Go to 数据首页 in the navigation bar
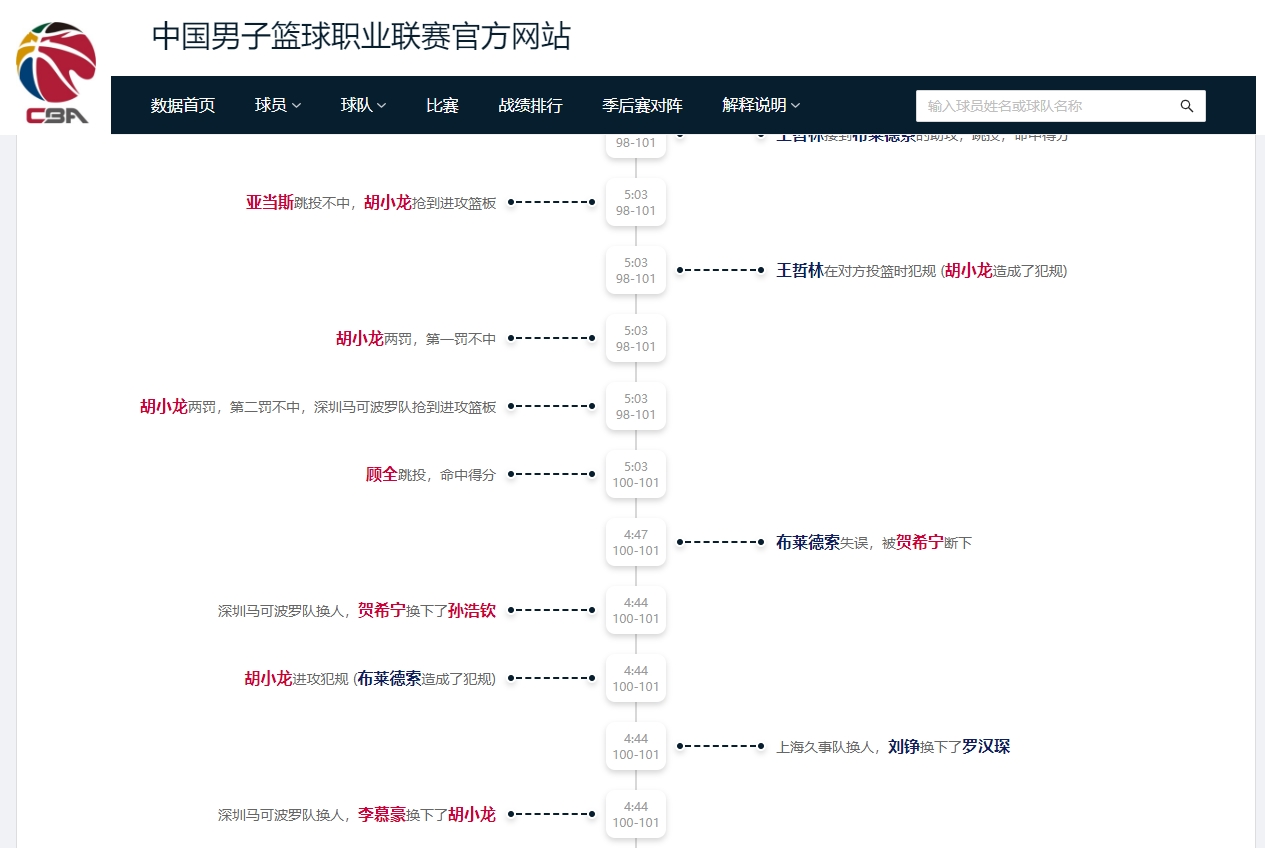 pyautogui.click(x=183, y=105)
